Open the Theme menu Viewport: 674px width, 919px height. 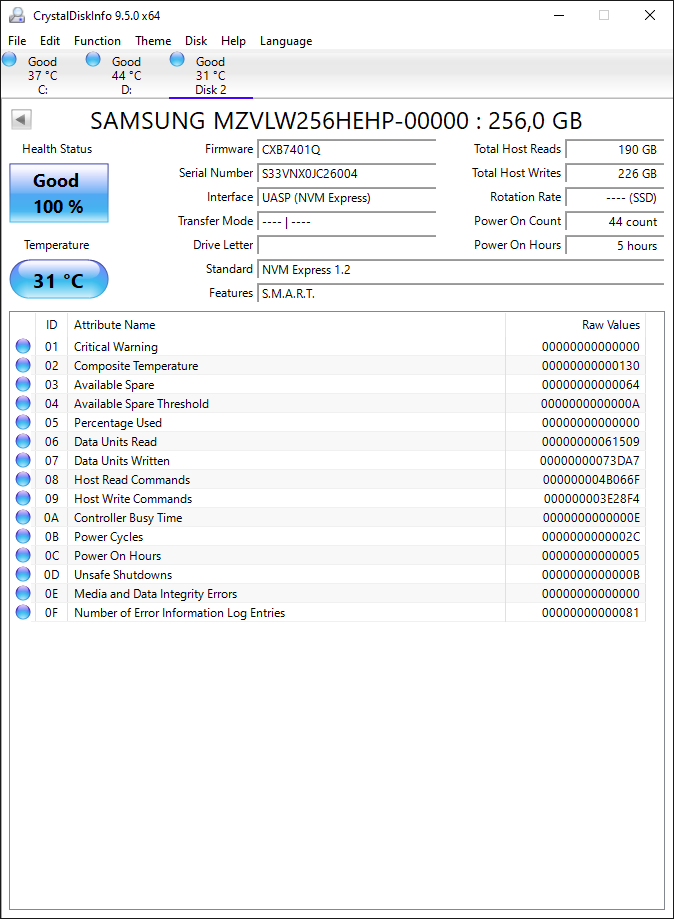click(153, 40)
